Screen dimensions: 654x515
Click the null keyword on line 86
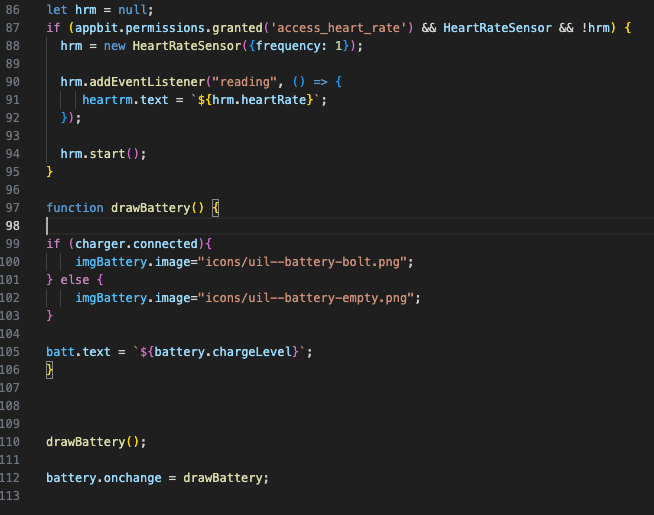tap(133, 9)
